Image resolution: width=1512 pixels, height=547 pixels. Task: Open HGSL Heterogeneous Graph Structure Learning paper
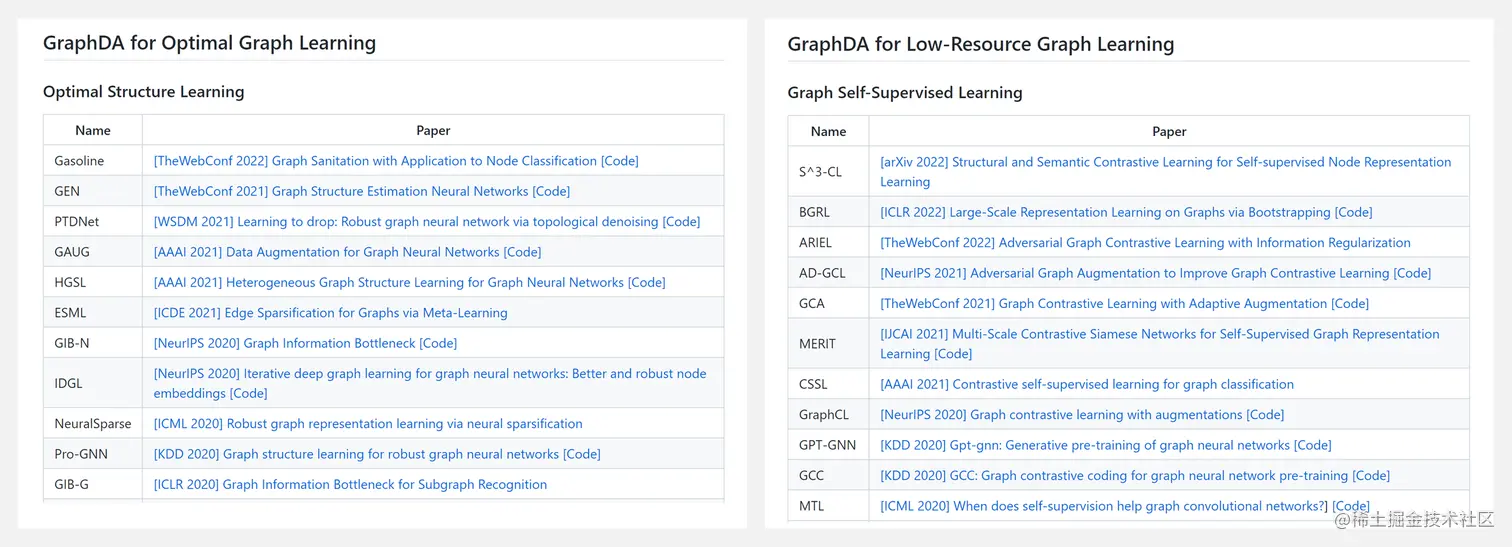[x=388, y=283]
